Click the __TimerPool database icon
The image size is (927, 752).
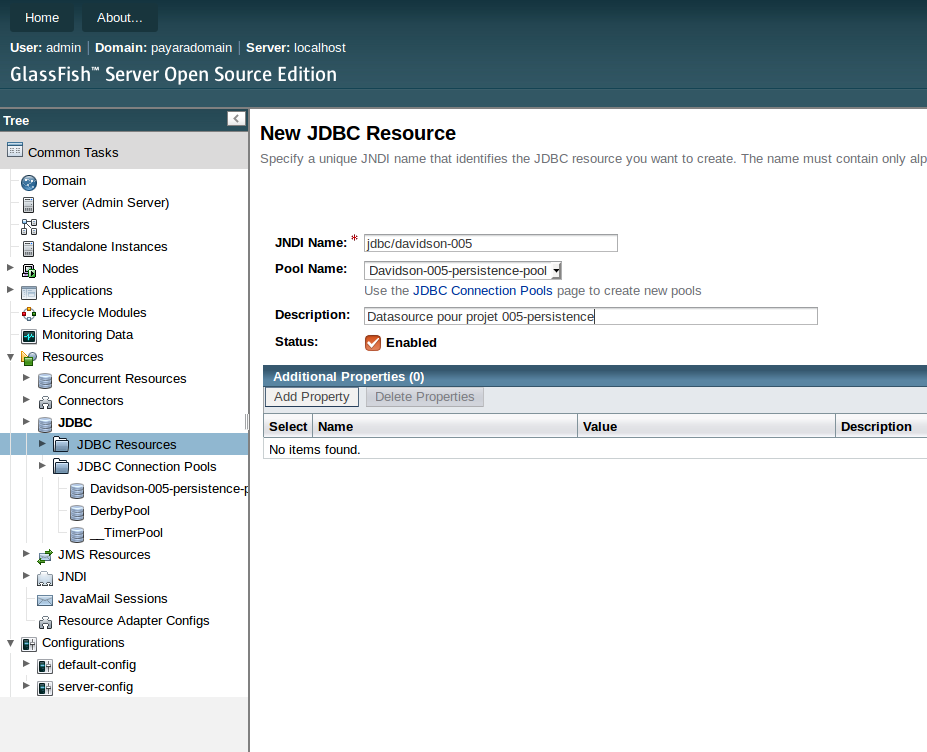point(77,534)
